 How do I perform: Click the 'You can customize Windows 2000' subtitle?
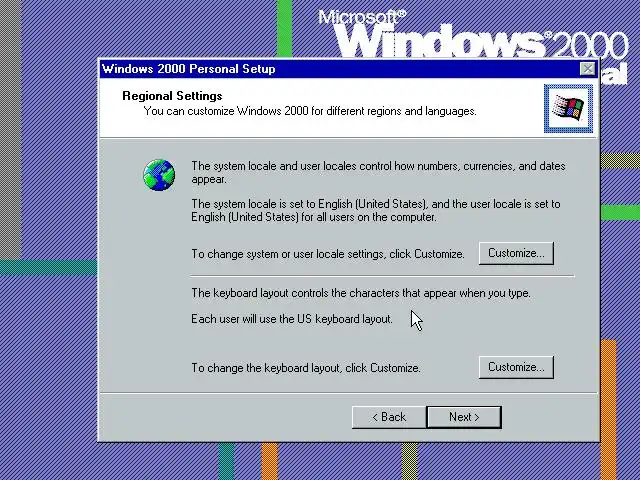(310, 111)
